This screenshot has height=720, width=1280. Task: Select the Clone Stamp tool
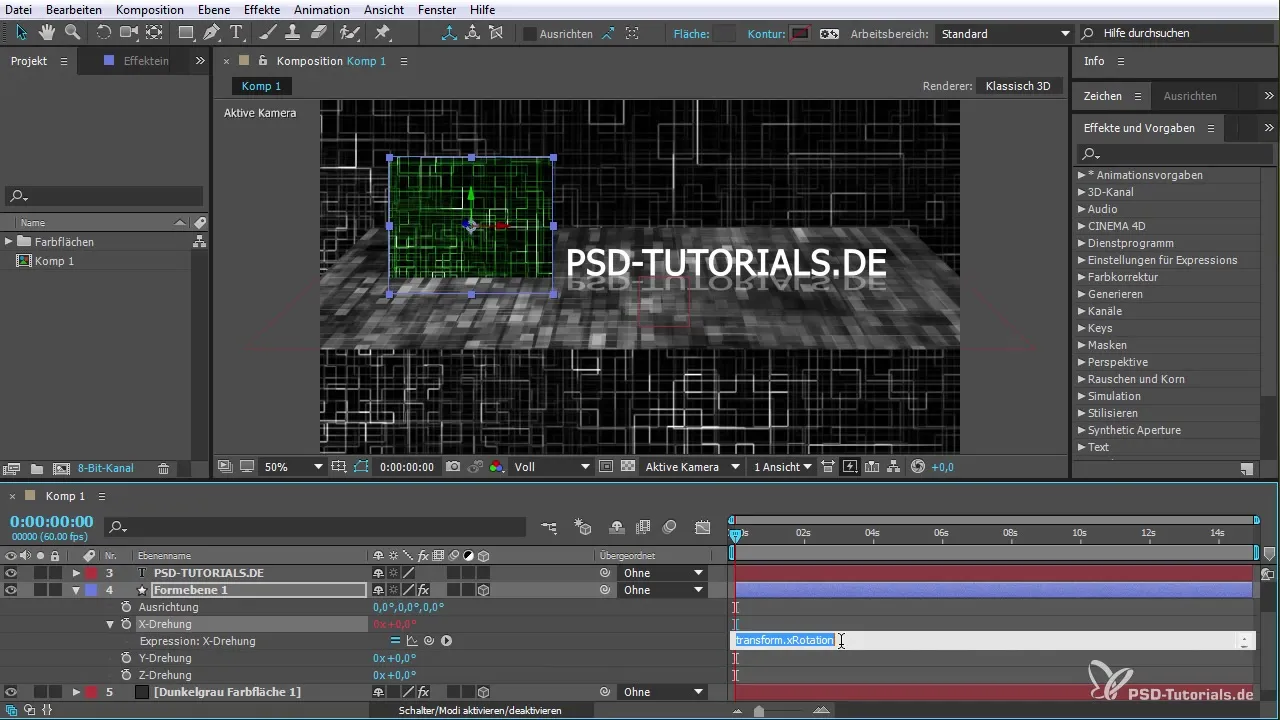pos(293,32)
